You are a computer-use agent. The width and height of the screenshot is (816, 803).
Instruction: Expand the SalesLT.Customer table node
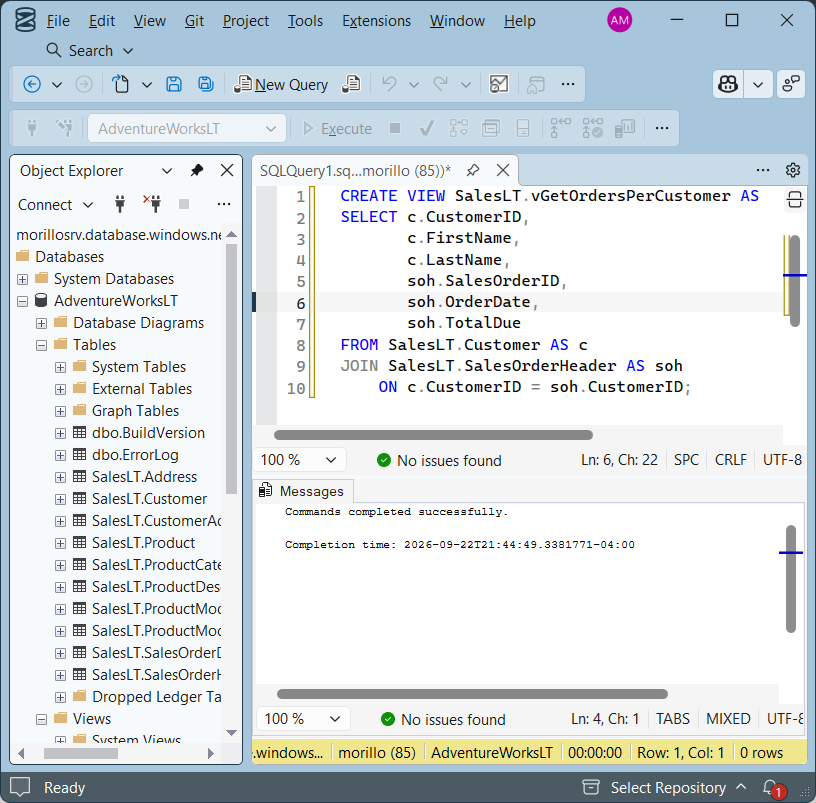pyautogui.click(x=60, y=499)
